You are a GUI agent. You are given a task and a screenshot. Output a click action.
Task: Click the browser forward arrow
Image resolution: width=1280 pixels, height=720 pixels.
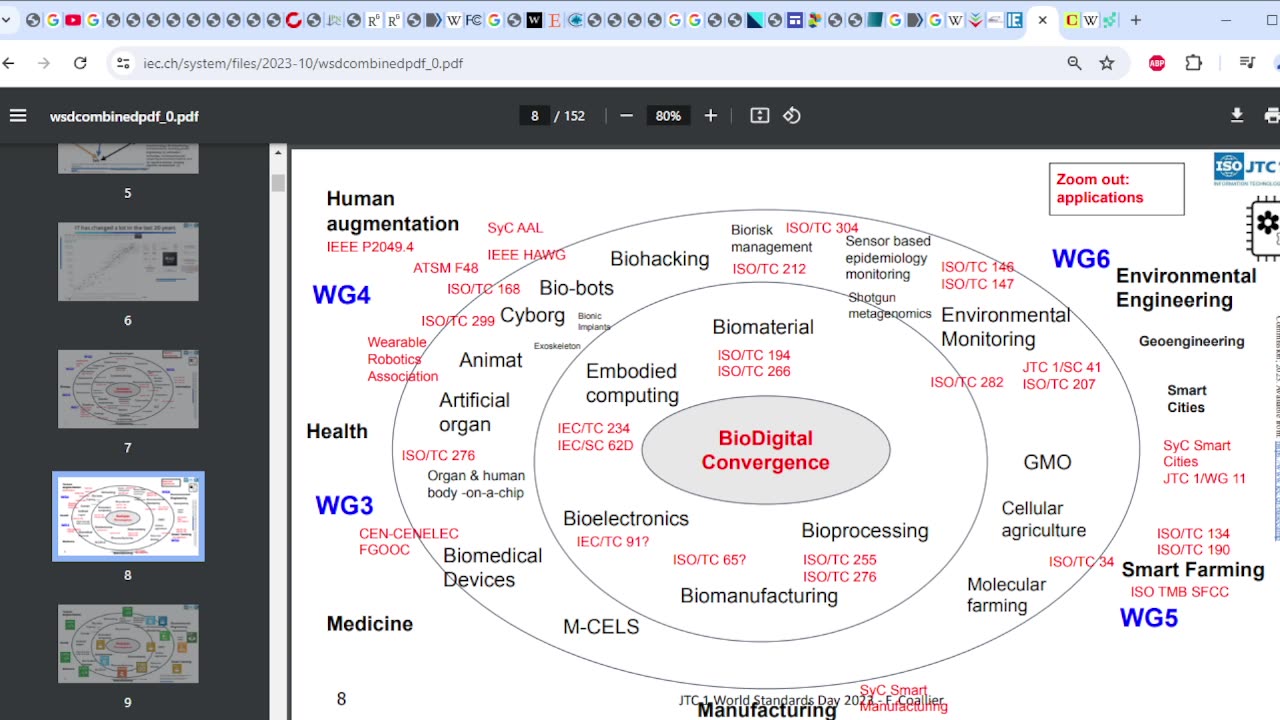click(44, 63)
